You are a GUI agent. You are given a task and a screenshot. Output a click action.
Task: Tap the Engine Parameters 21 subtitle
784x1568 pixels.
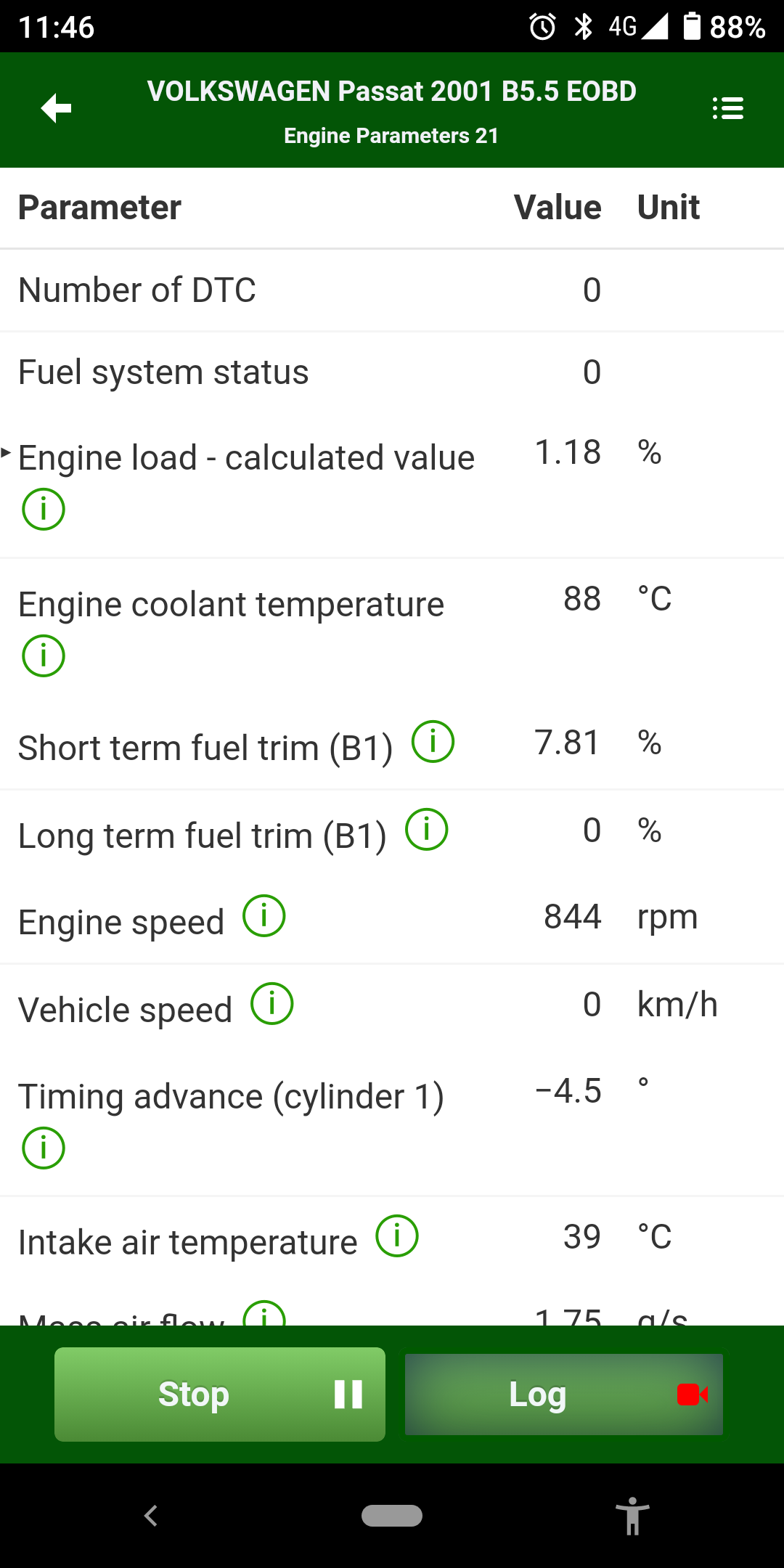point(391,136)
